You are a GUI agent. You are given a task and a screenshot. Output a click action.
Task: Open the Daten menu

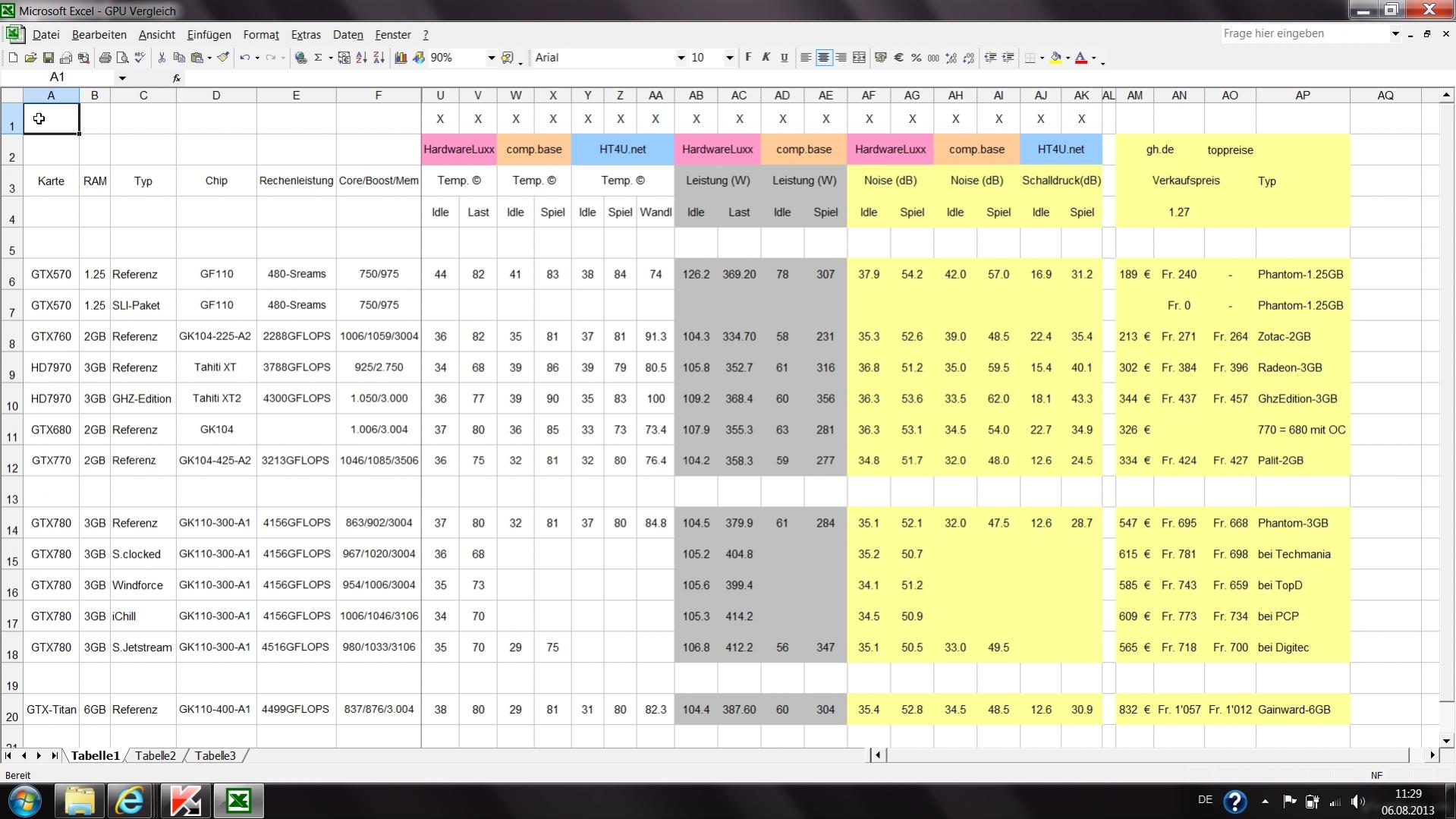pos(347,35)
